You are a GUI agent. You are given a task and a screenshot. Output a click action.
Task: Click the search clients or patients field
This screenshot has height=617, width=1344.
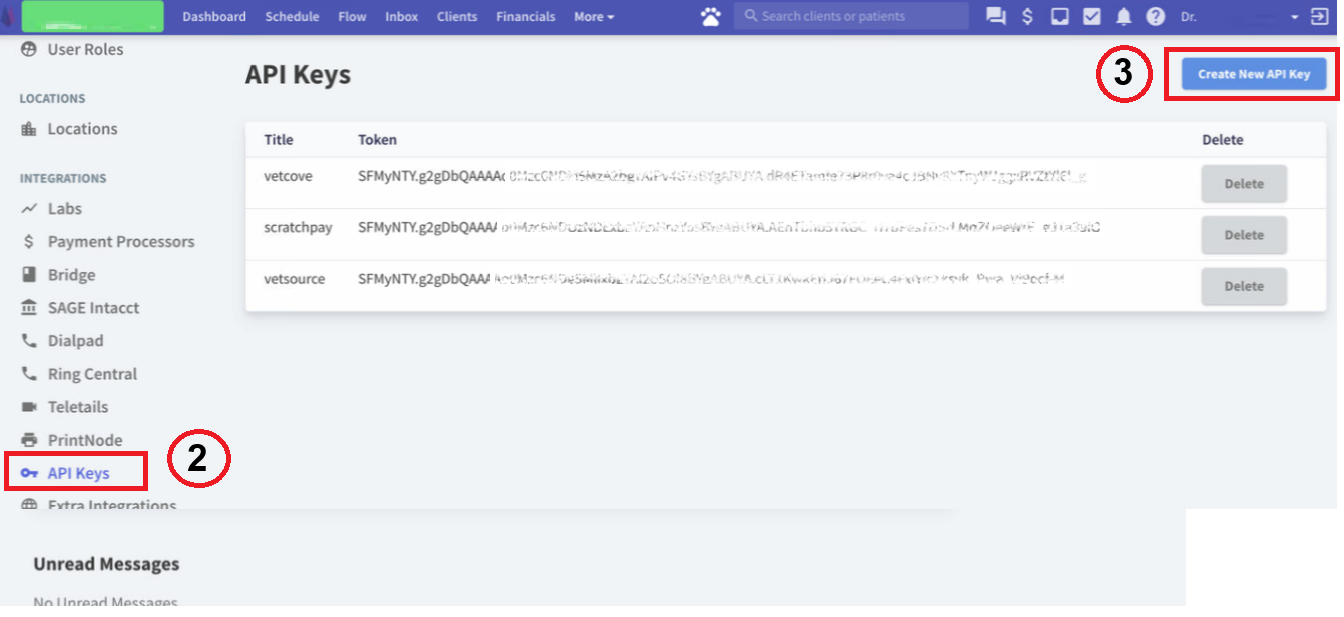851,16
